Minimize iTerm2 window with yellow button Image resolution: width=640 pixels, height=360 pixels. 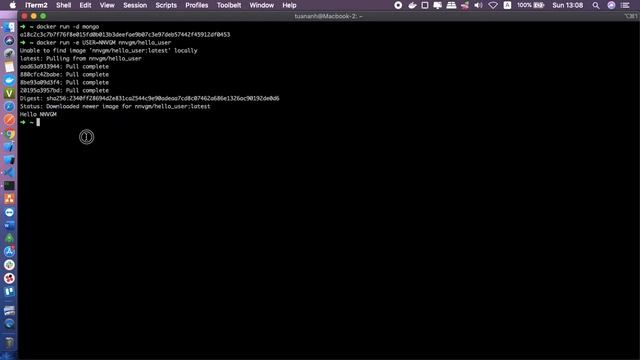34,16
